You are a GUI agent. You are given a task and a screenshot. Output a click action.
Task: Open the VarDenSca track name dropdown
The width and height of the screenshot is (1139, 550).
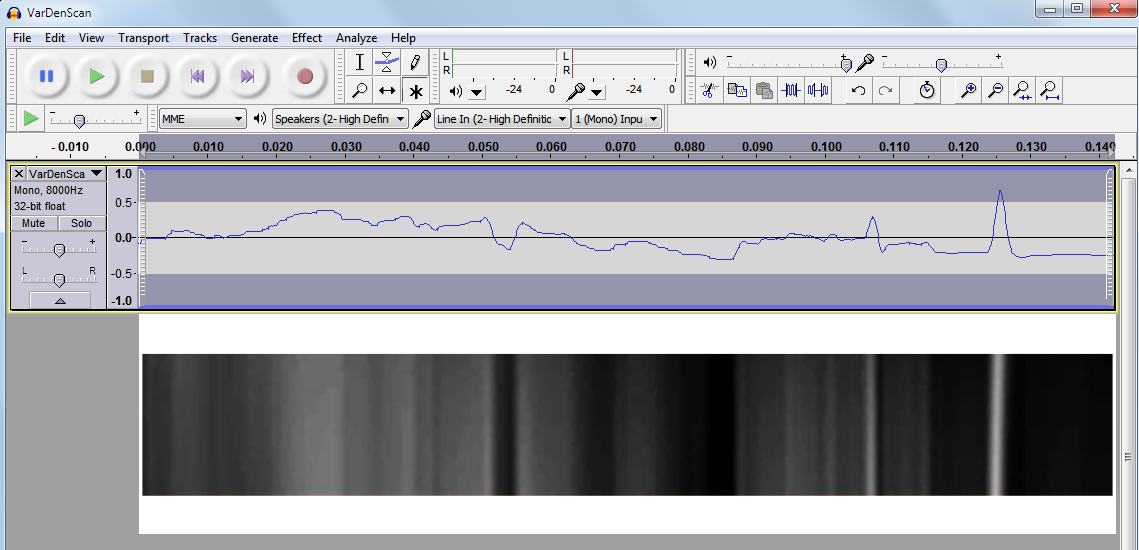coord(66,174)
